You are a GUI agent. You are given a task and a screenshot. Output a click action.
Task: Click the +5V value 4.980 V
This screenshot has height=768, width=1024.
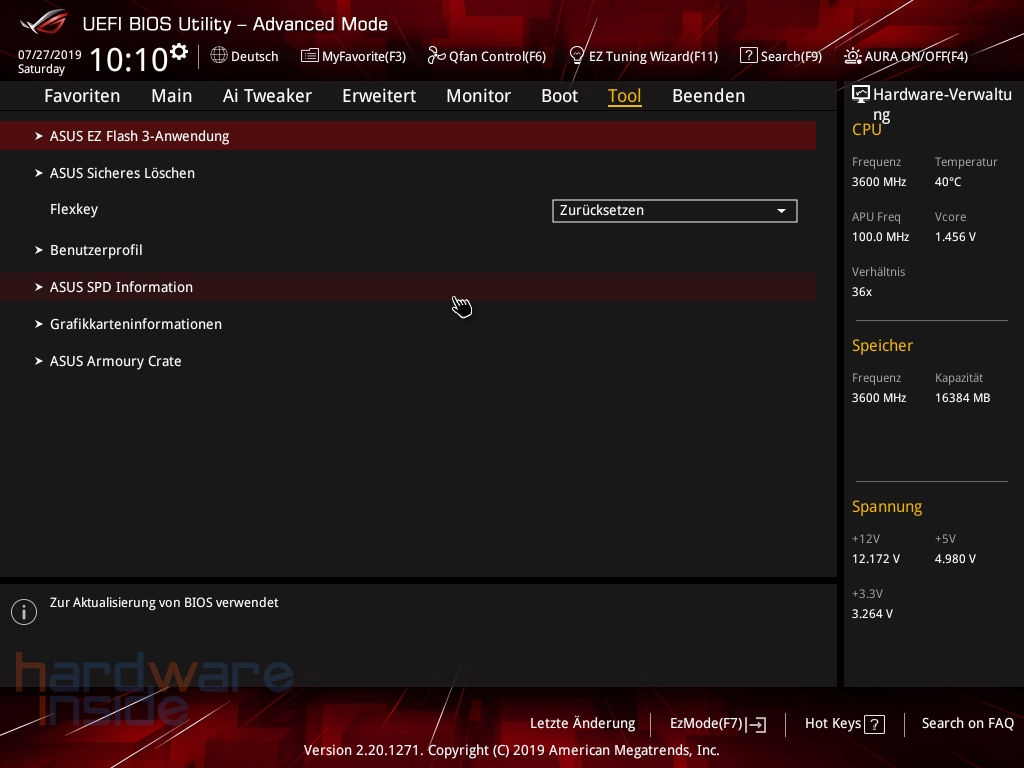coord(955,559)
